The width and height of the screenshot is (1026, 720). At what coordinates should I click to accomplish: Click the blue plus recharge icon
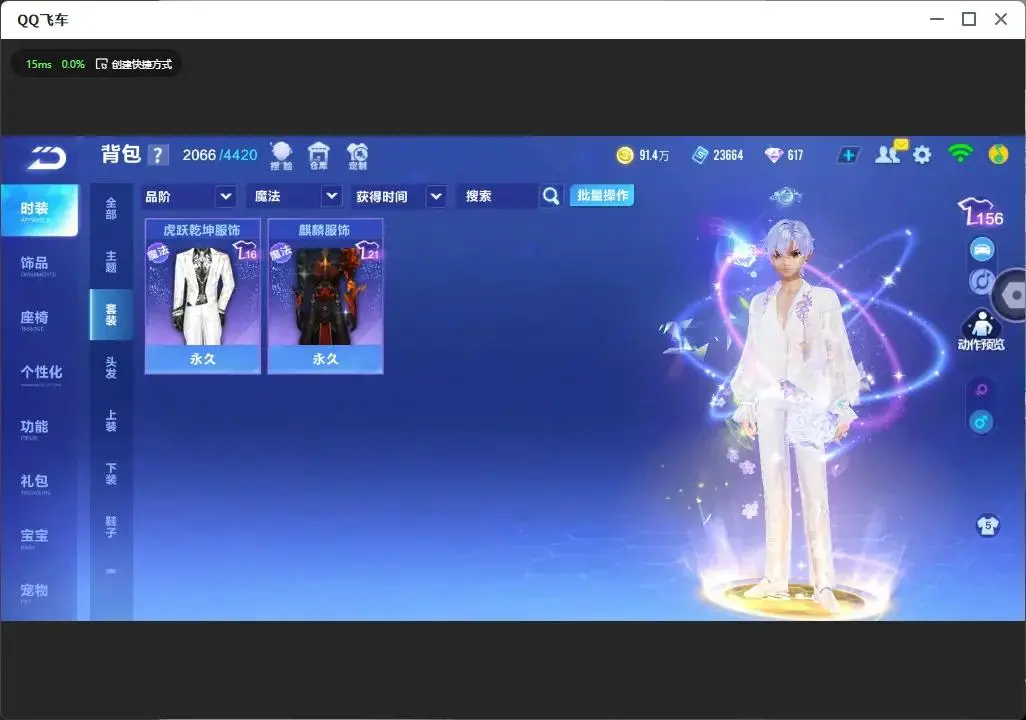coord(848,155)
